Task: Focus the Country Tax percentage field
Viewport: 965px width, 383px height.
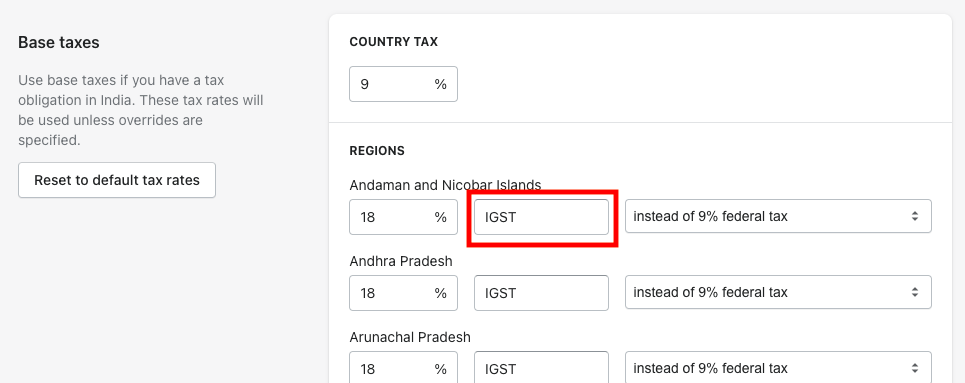Action: coord(403,84)
